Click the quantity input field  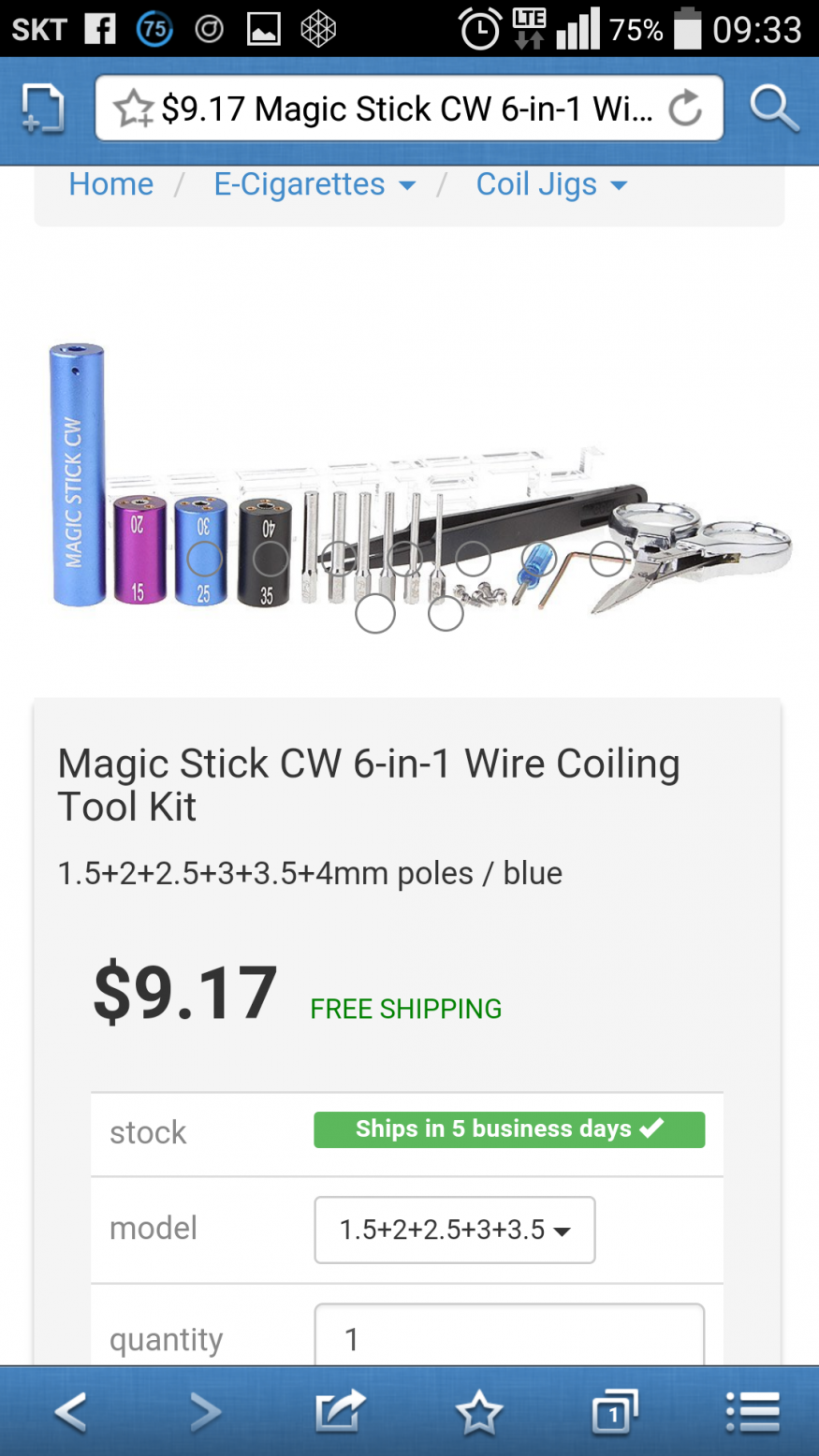[x=509, y=1336]
